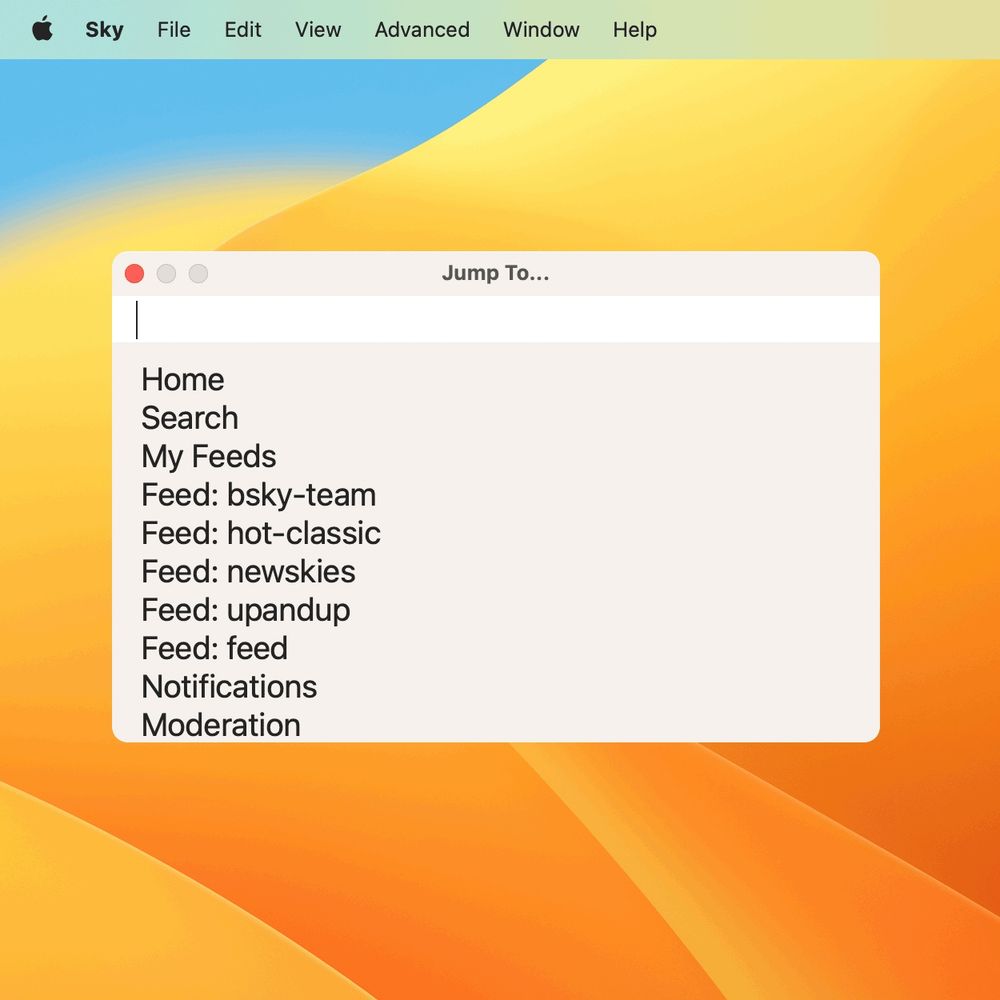Jump to Notifications
1000x1000 pixels.
pyautogui.click(x=229, y=687)
